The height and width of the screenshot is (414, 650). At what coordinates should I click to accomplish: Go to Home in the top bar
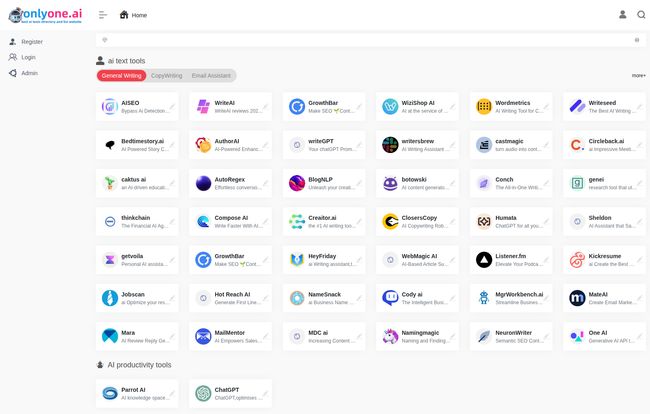(x=133, y=15)
